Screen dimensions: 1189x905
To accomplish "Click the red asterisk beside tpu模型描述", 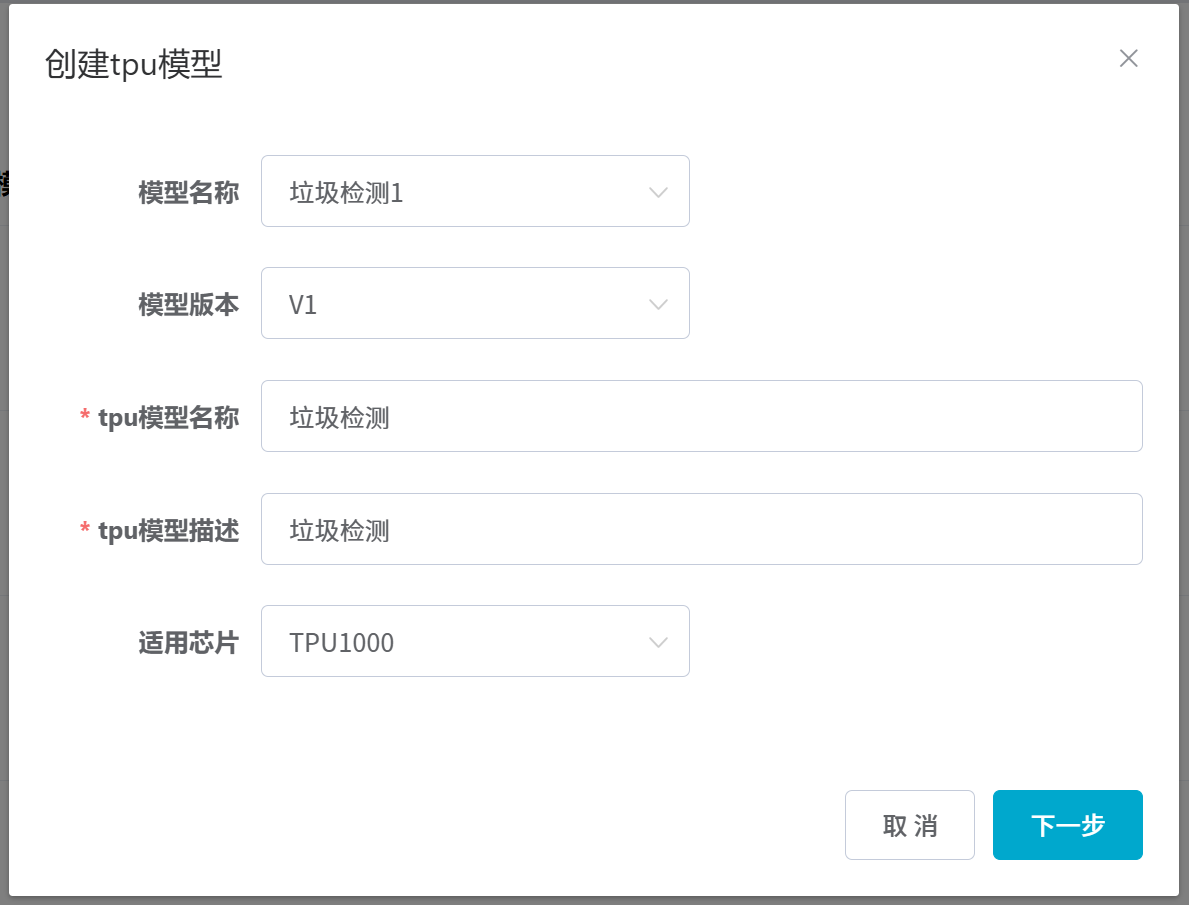I will [x=85, y=530].
